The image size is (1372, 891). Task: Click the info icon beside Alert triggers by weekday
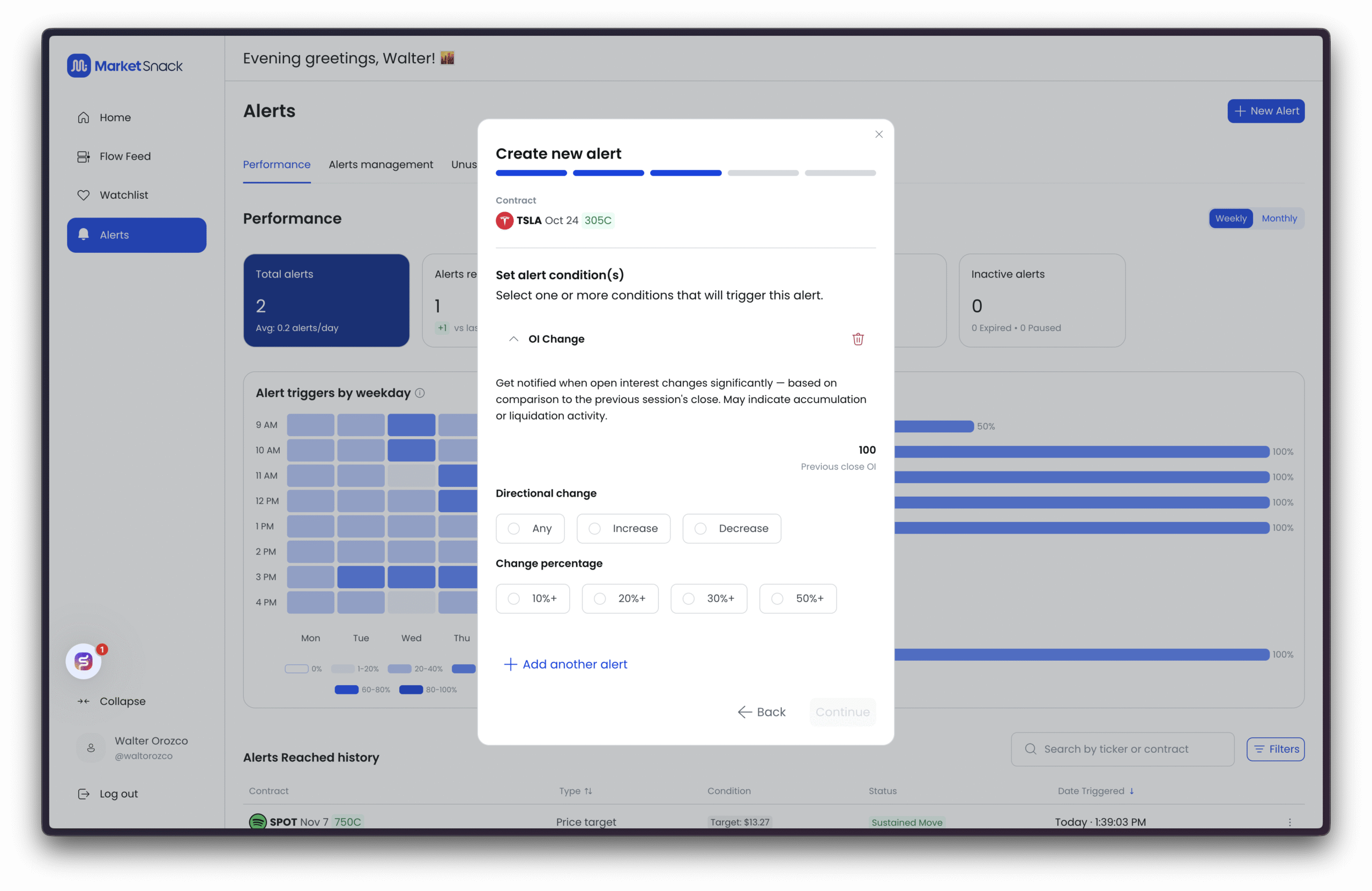(x=420, y=393)
